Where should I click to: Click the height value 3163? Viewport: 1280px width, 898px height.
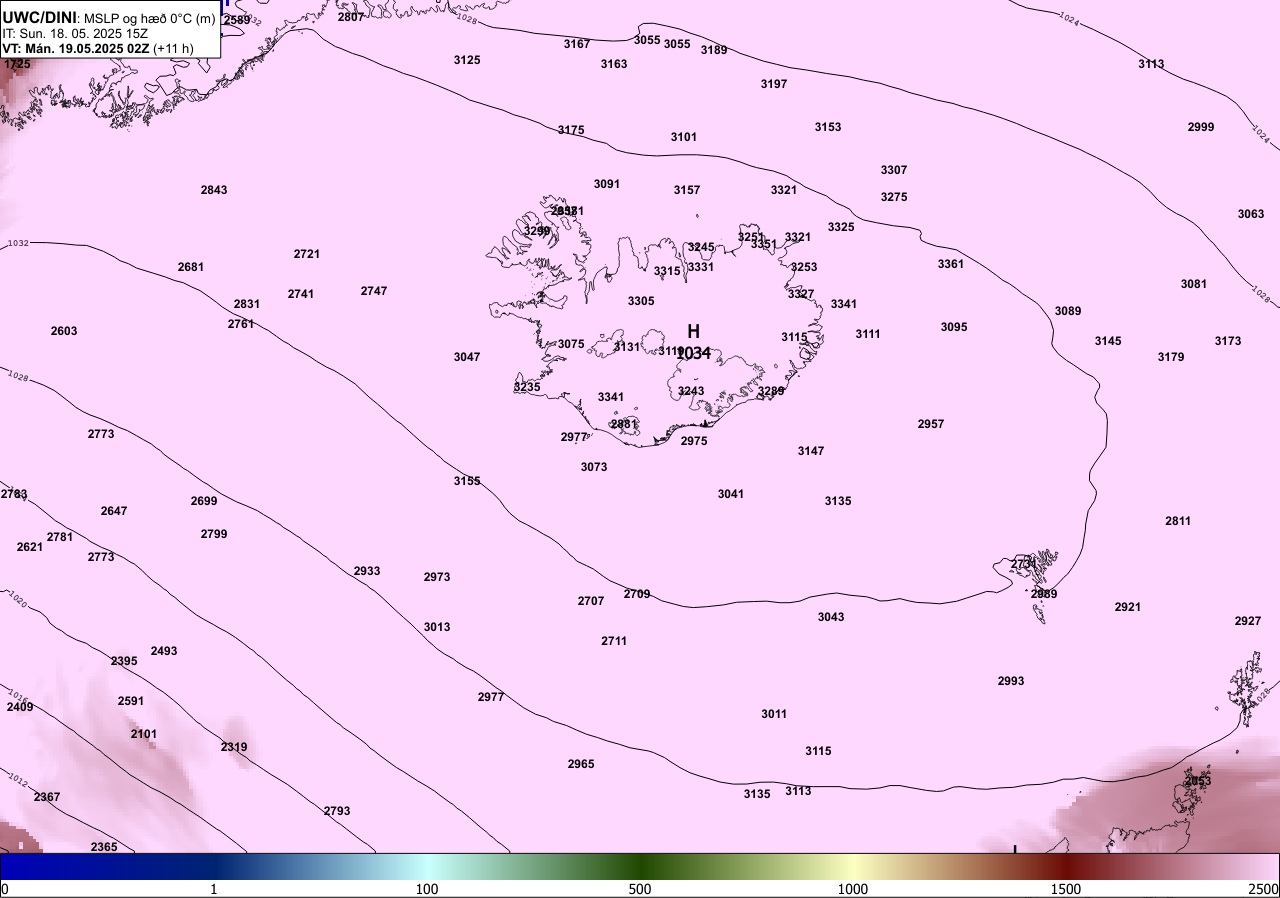pos(614,64)
